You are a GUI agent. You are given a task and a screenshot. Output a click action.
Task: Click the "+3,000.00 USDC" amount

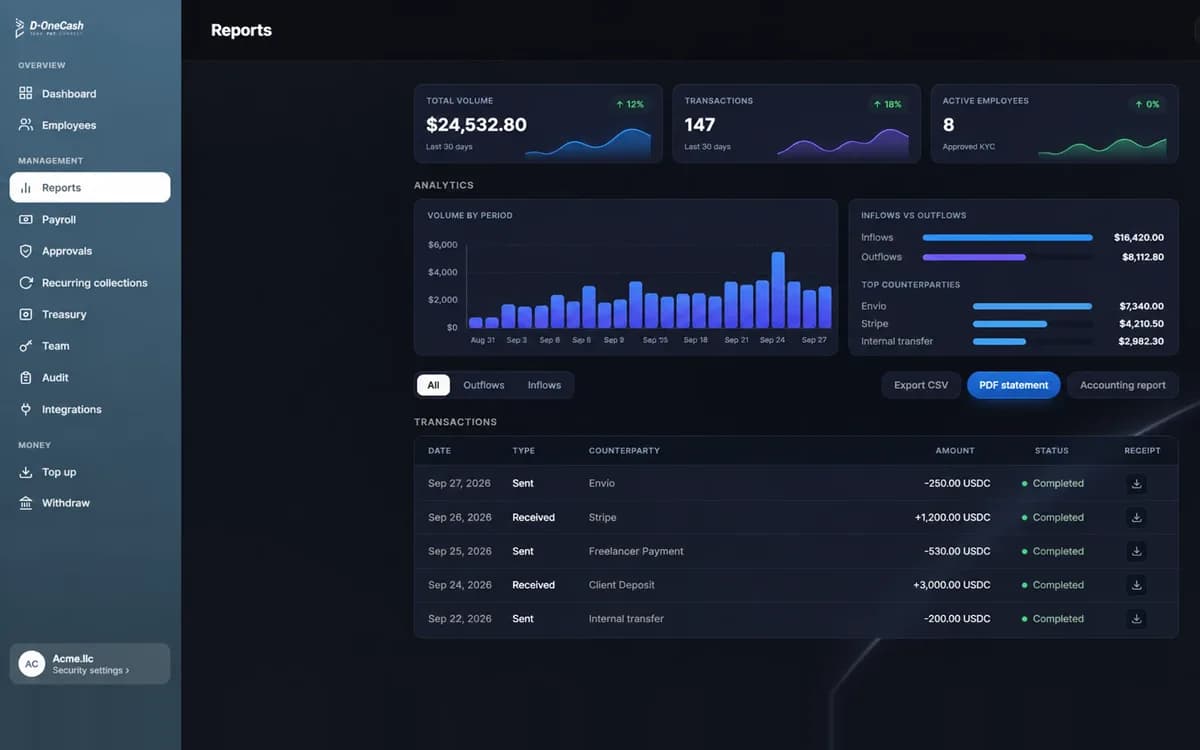point(952,585)
